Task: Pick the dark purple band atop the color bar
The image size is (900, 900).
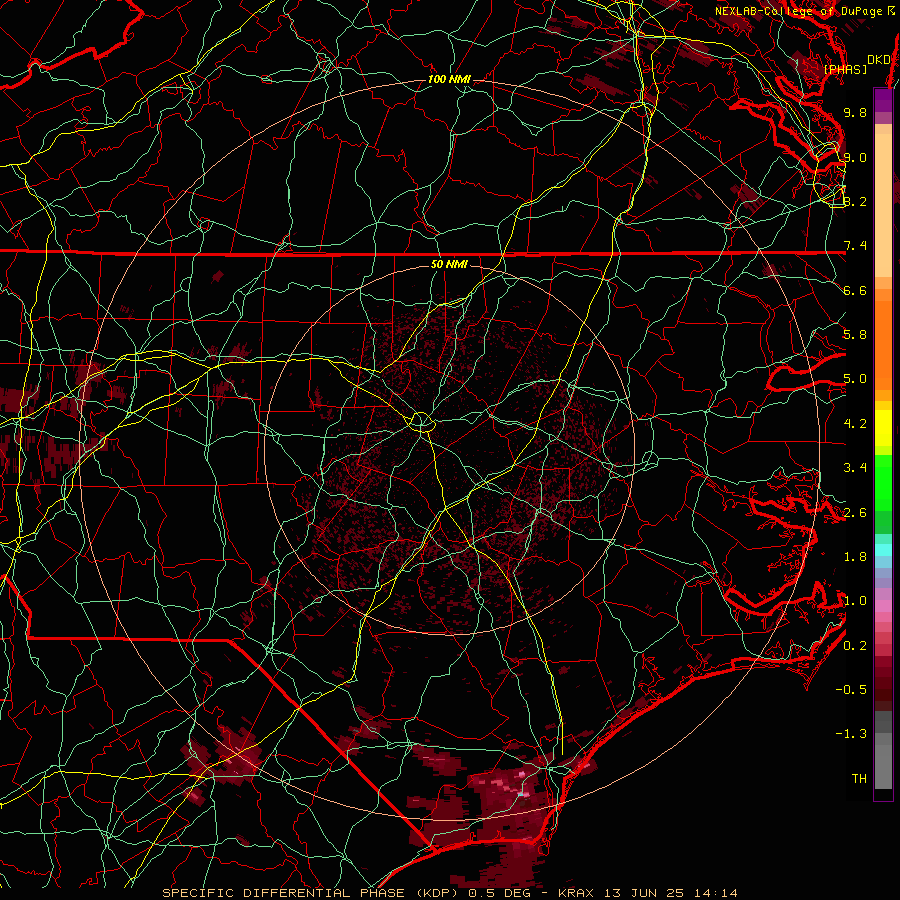Action: [x=883, y=100]
